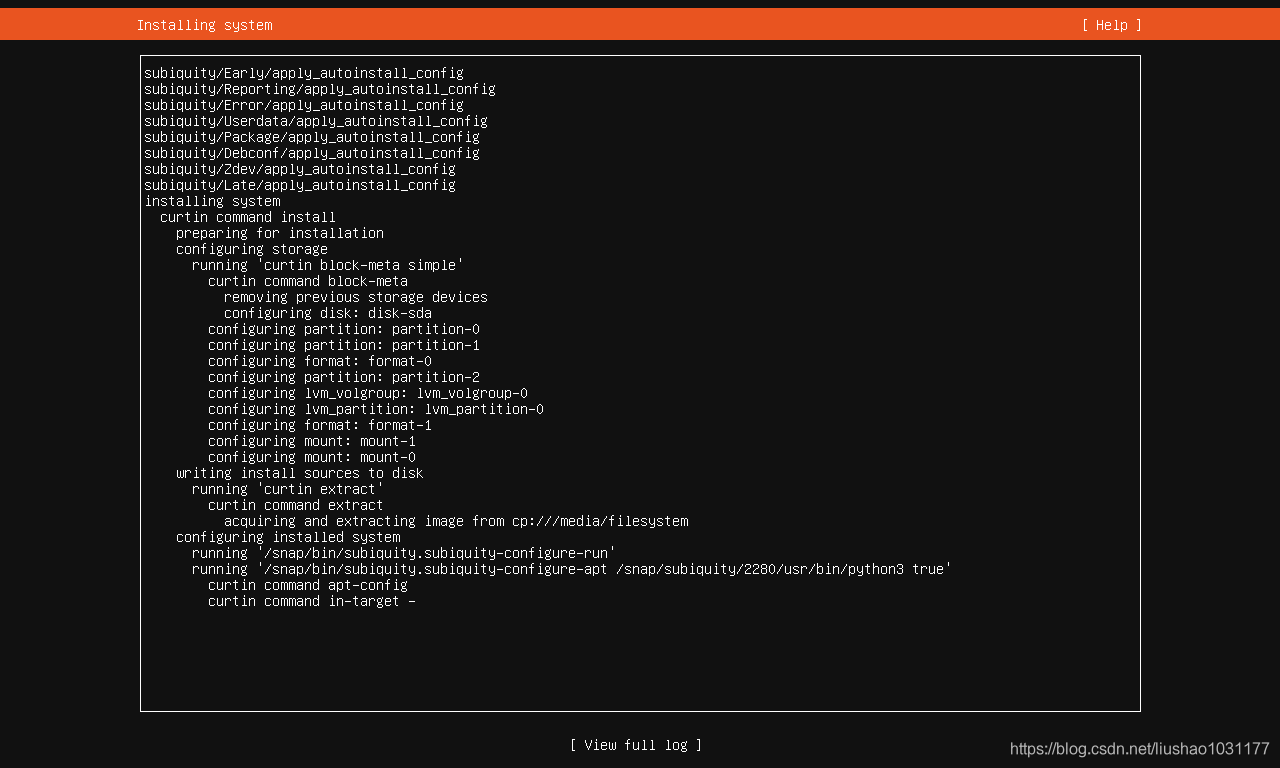Click the 'configuring lvm_volgroup: lvm_volgroup-0' line
This screenshot has height=768, width=1280.
pyautogui.click(x=368, y=393)
